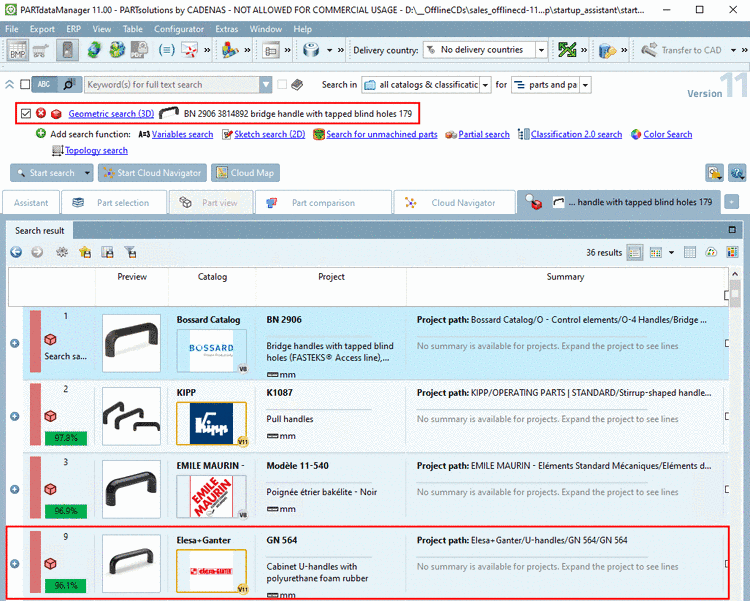Click the KIPP pull handles preview thumbnail
Image resolution: width=750 pixels, height=601 pixels.
point(132,416)
